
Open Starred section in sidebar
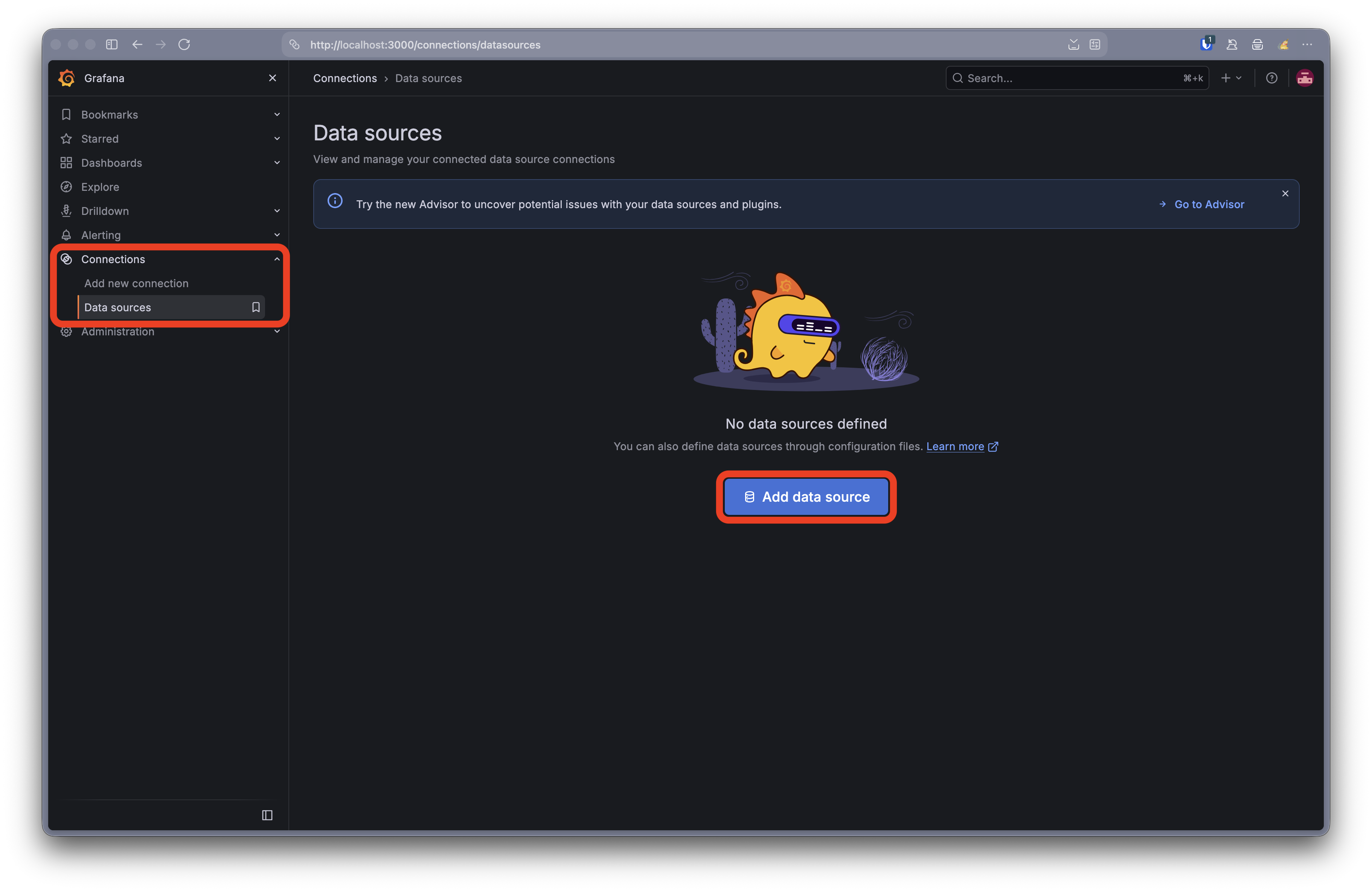coord(100,139)
